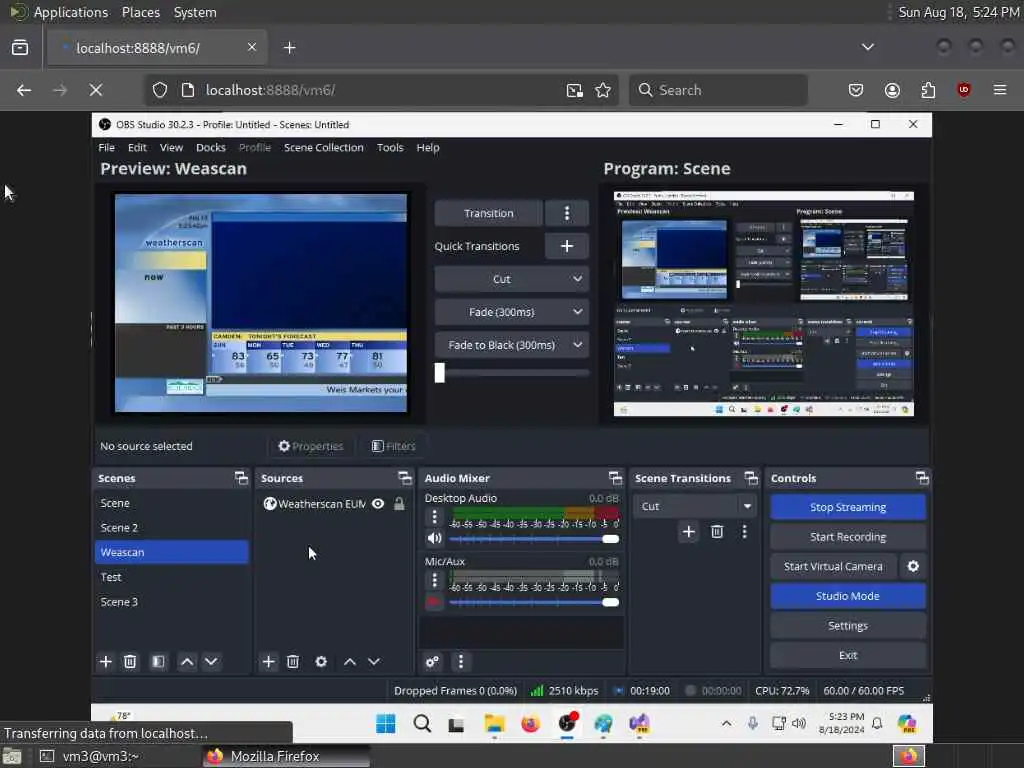Click Start Recording button

coord(848,537)
